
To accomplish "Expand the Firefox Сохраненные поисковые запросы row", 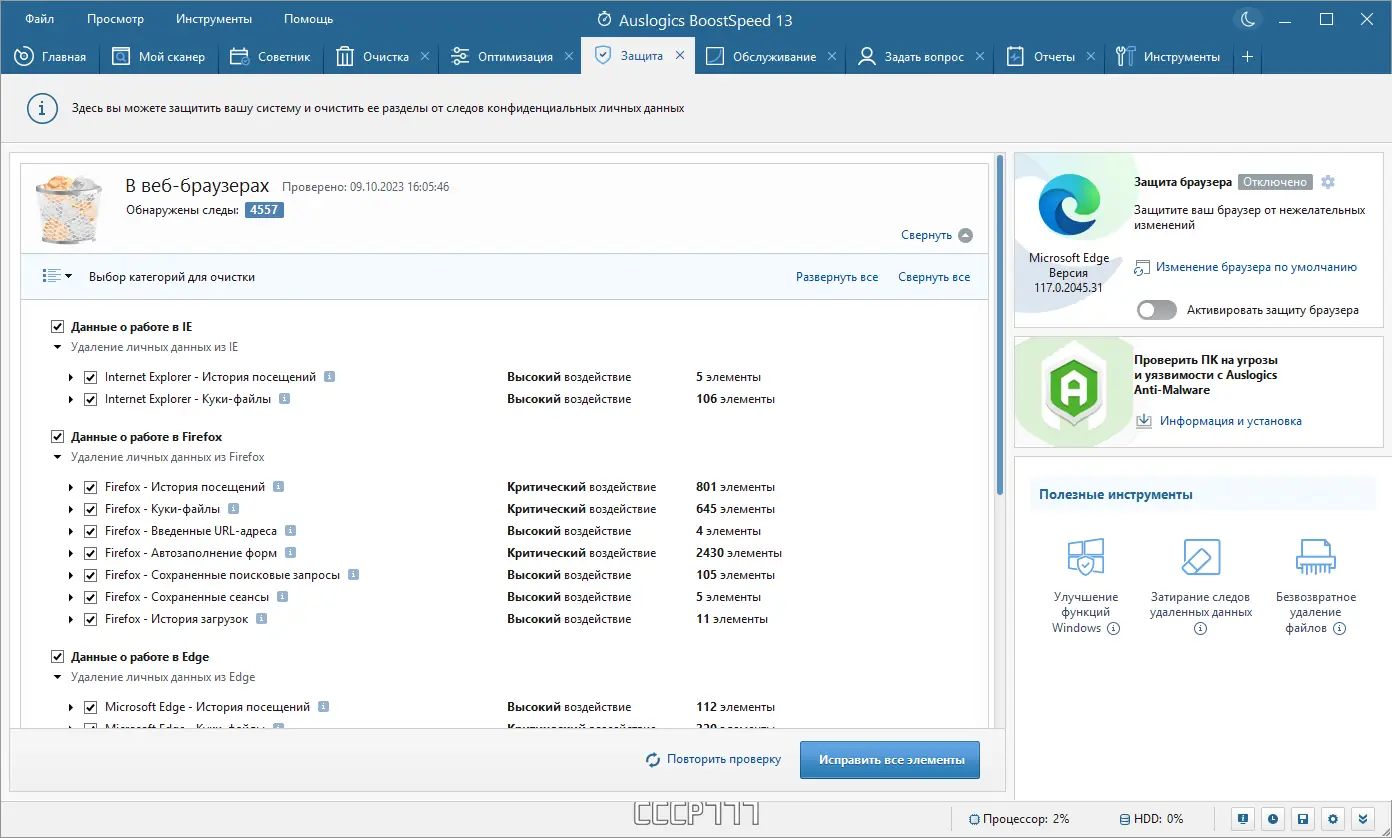I will [x=71, y=575].
